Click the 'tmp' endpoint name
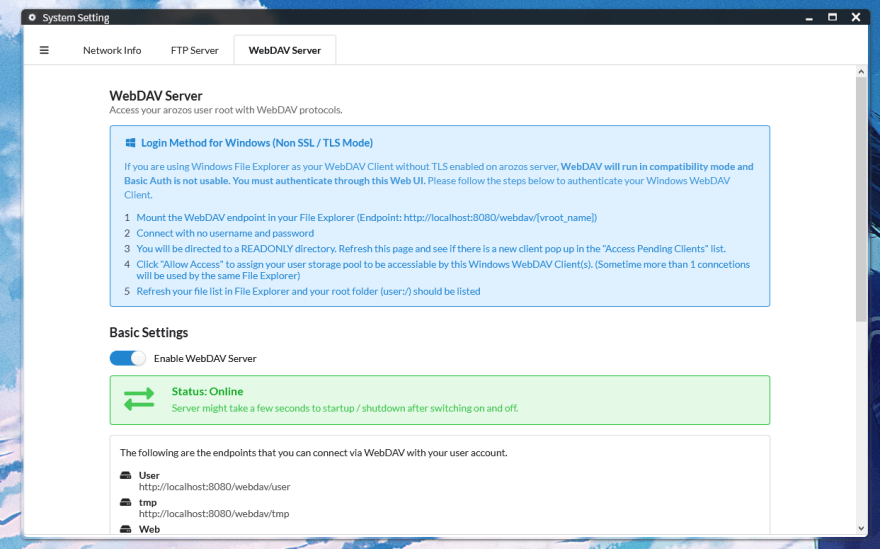This screenshot has height=549, width=880. [148, 502]
